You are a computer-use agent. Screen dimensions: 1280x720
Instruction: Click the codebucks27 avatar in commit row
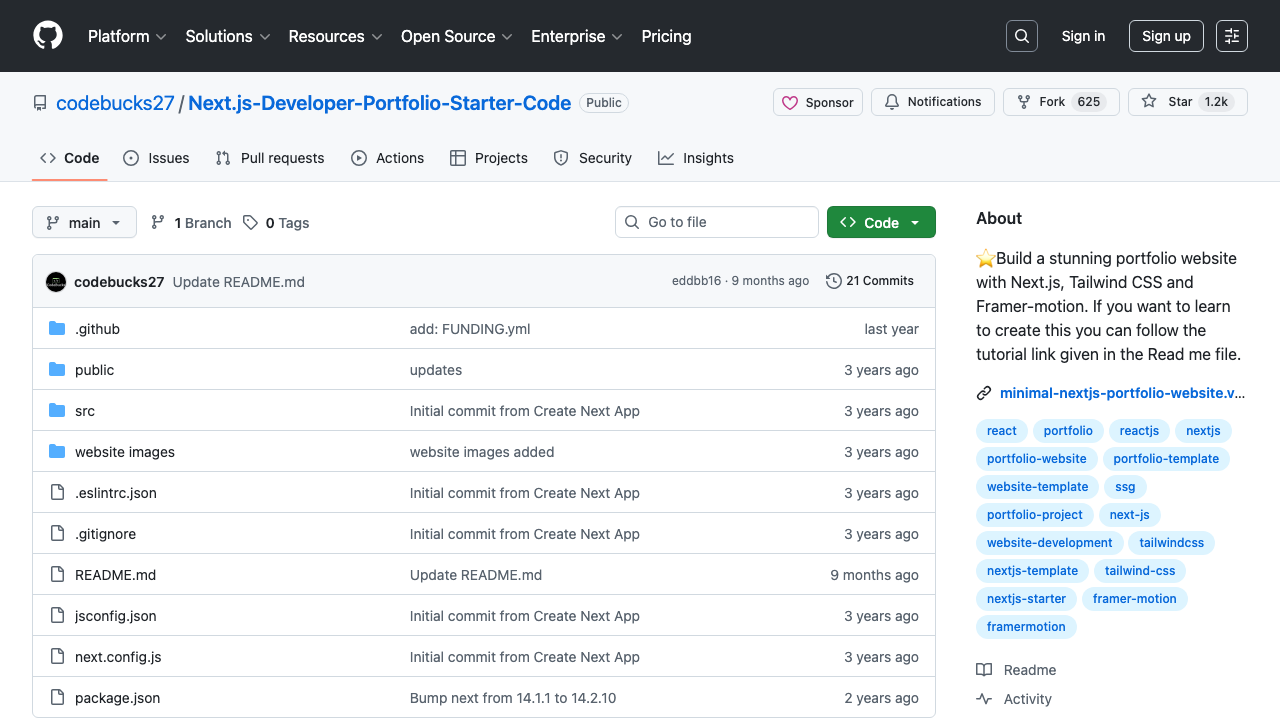(x=56, y=282)
